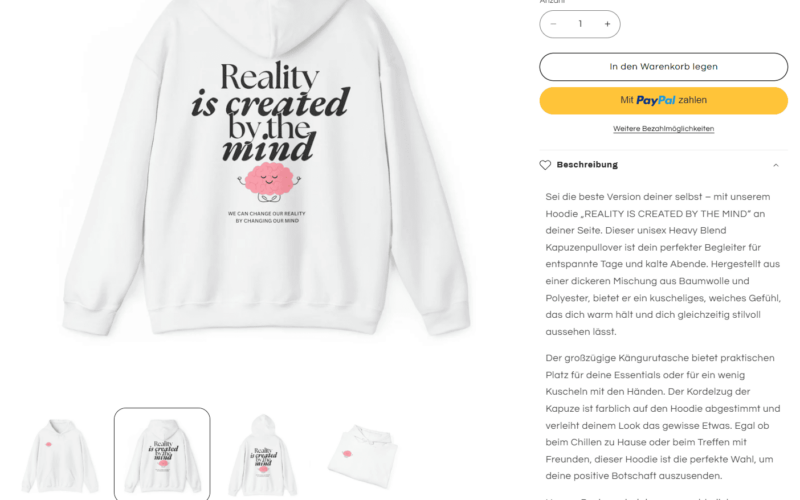Click the main hoodie product image
This screenshot has height=500, width=800.
coord(265,168)
